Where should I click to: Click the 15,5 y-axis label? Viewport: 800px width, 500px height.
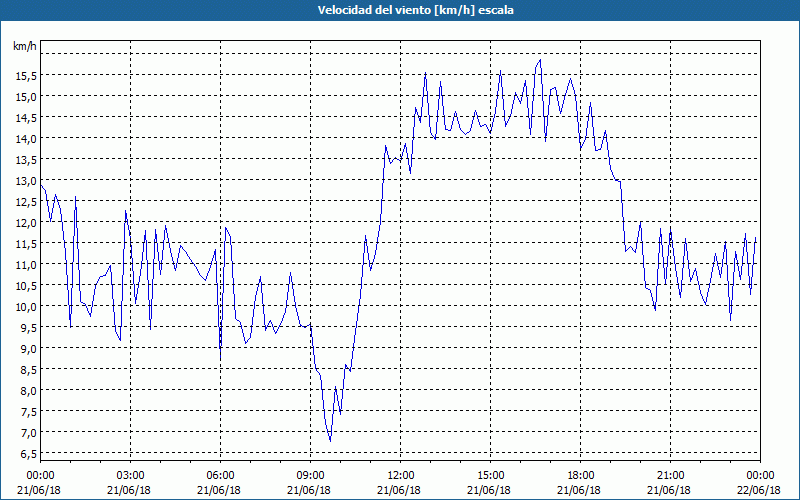point(26,76)
